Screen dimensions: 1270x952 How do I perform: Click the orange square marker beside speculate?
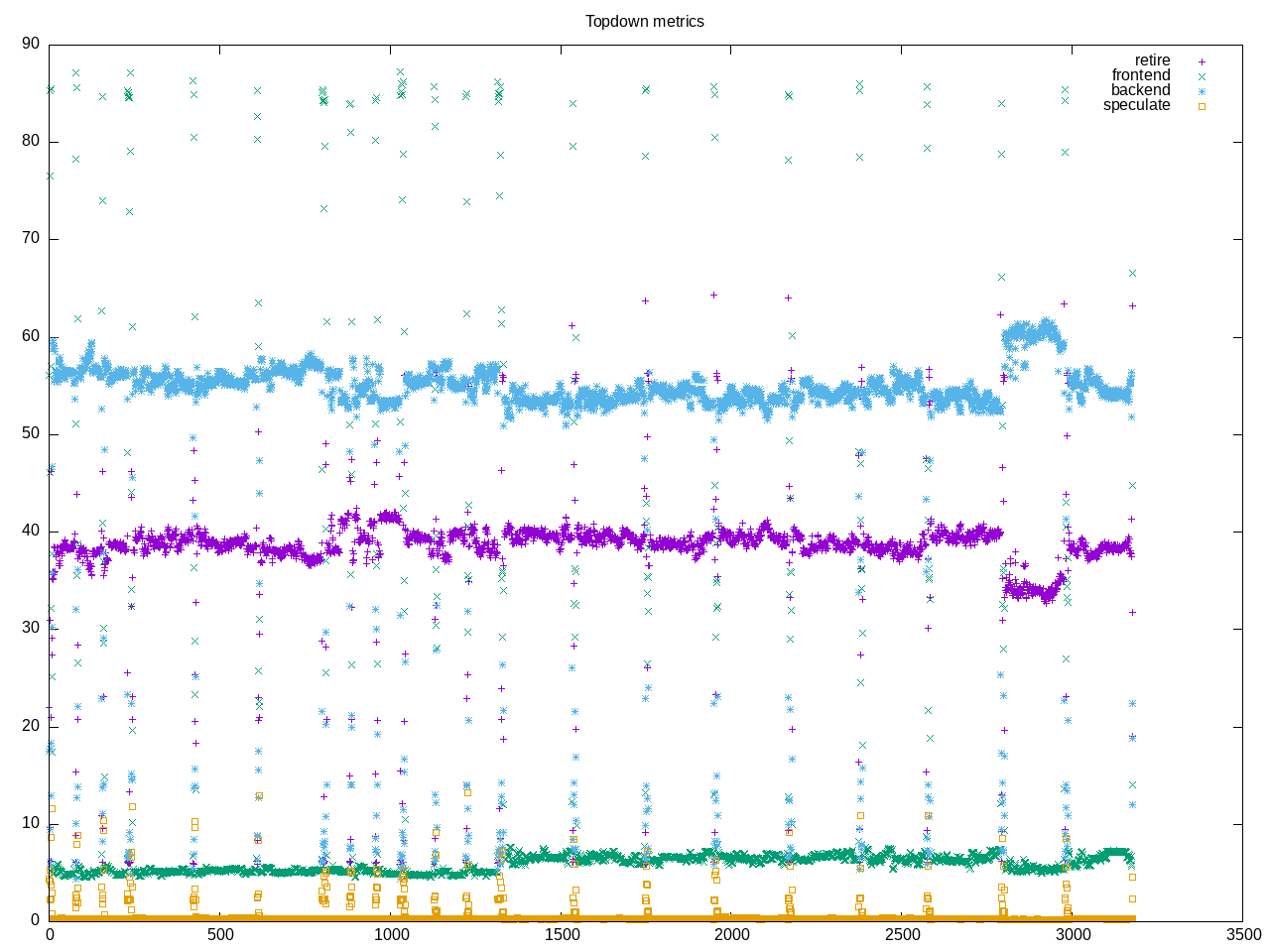pos(1202,106)
